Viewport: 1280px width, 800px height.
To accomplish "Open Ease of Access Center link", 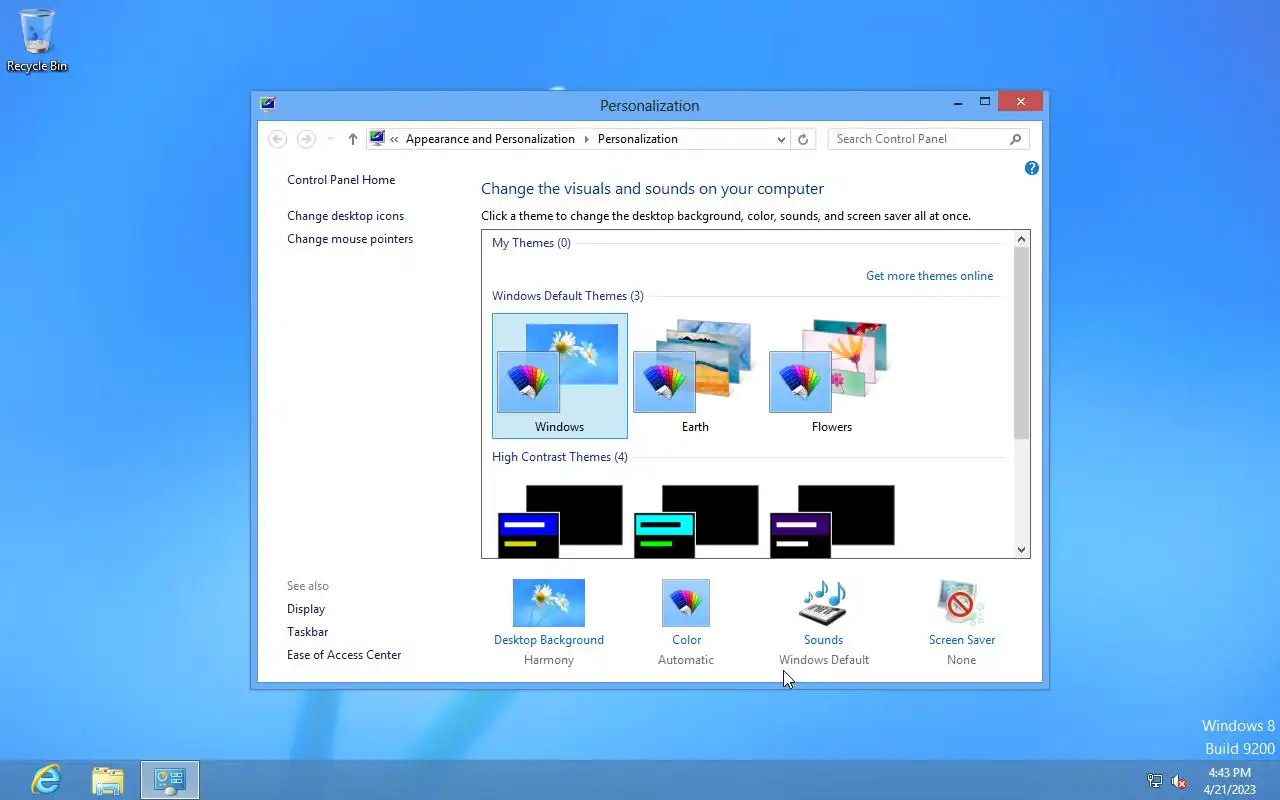I will 344,655.
